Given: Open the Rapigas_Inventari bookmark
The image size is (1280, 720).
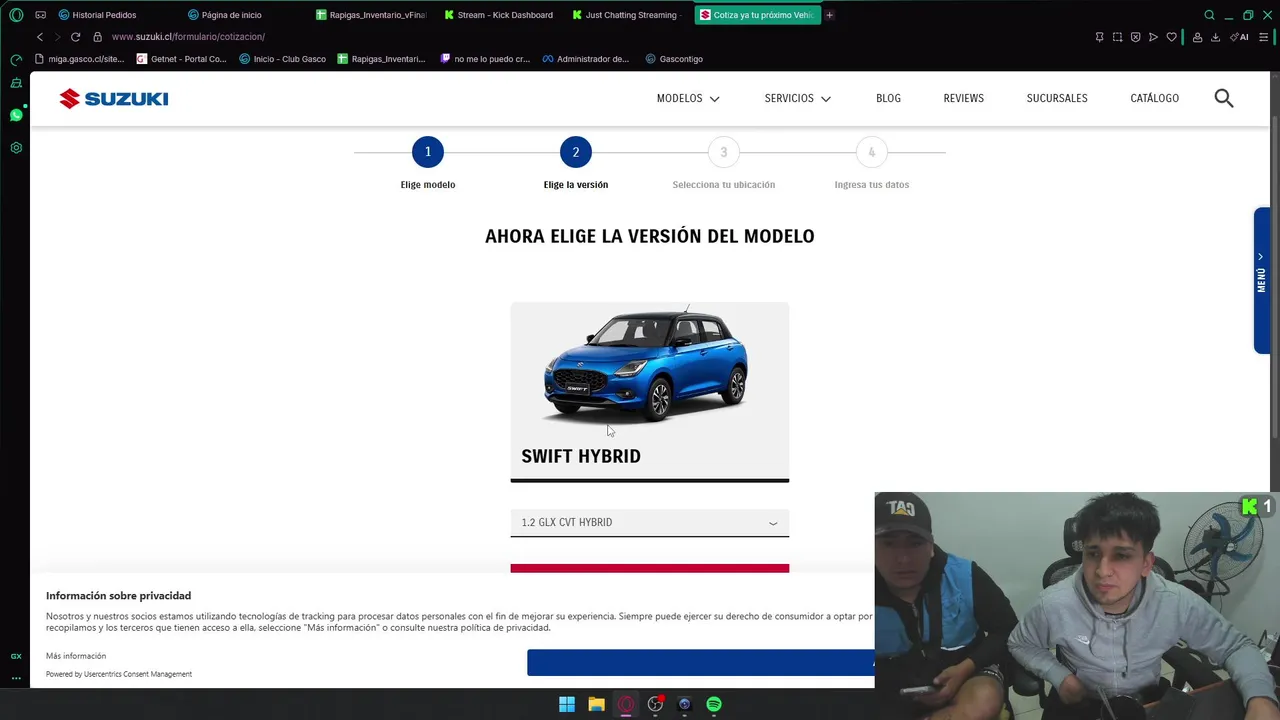Looking at the screenshot, I should pyautogui.click(x=381, y=59).
